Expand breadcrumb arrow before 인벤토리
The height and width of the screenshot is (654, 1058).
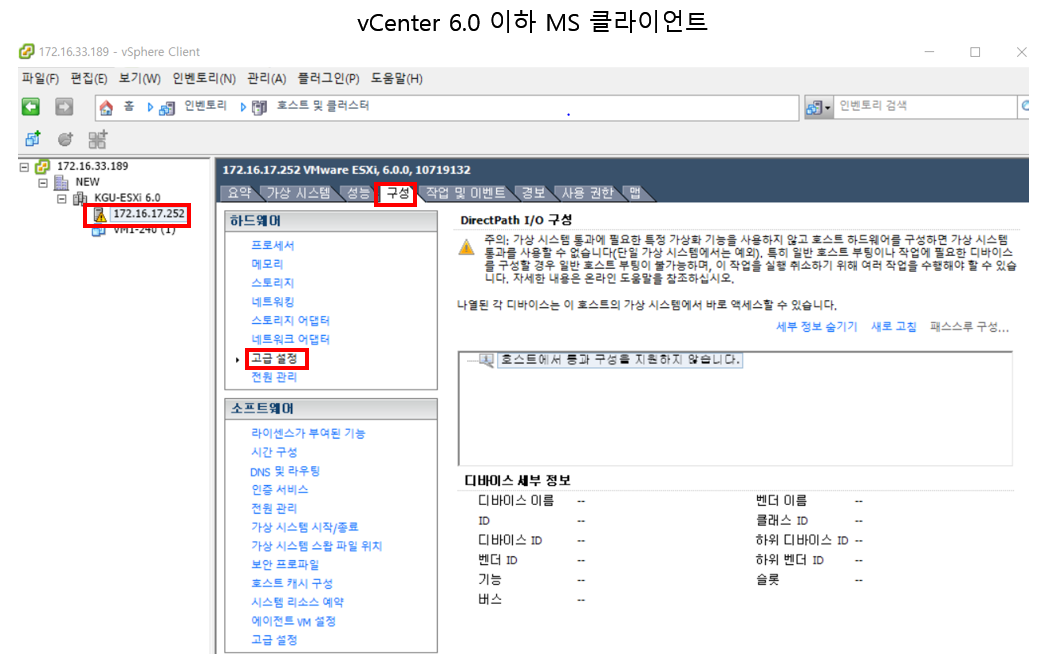pyautogui.click(x=150, y=107)
